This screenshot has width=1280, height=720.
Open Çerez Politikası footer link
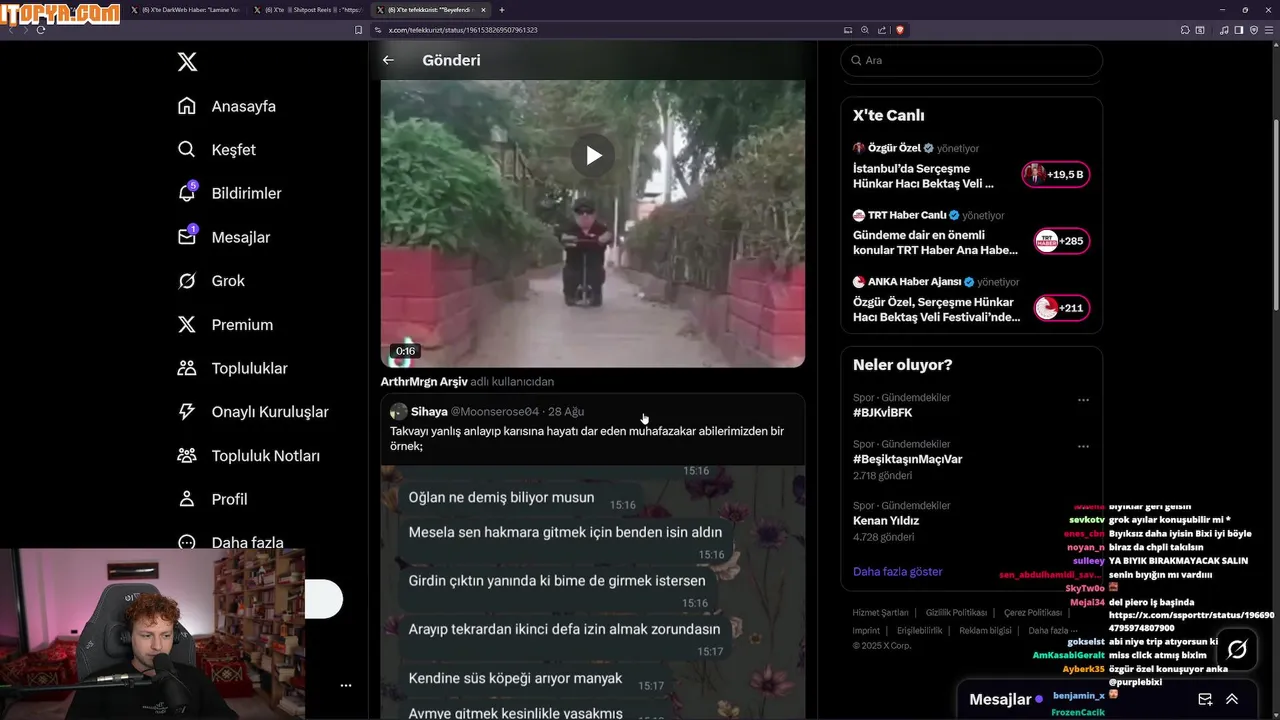(1032, 612)
